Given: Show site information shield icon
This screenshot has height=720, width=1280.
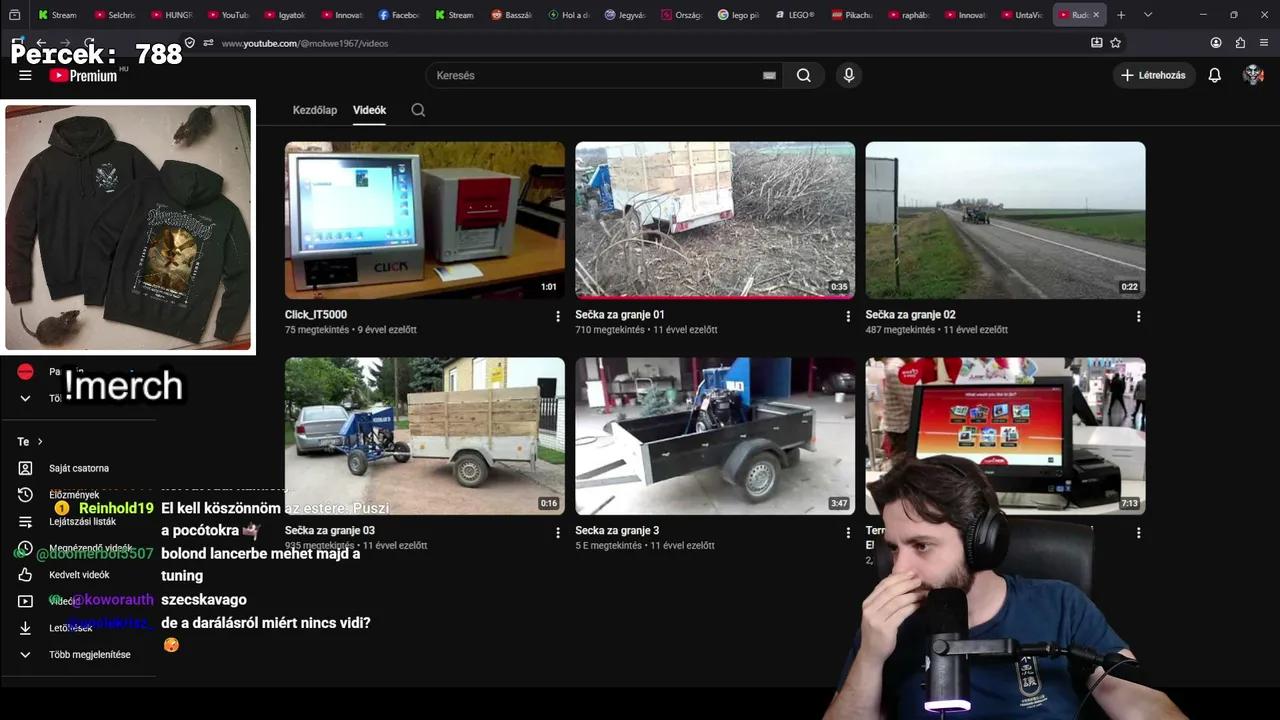Looking at the screenshot, I should point(190,43).
